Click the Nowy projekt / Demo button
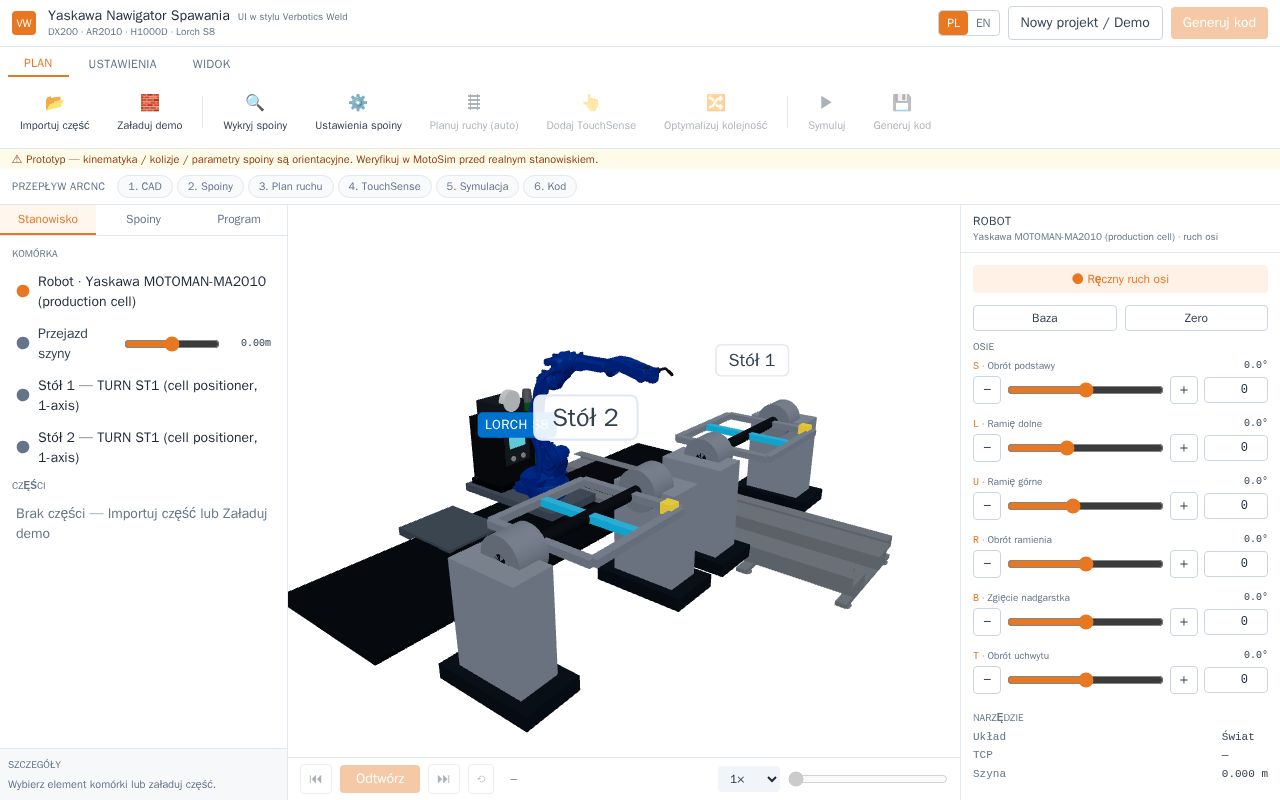The image size is (1280, 800). click(1085, 23)
